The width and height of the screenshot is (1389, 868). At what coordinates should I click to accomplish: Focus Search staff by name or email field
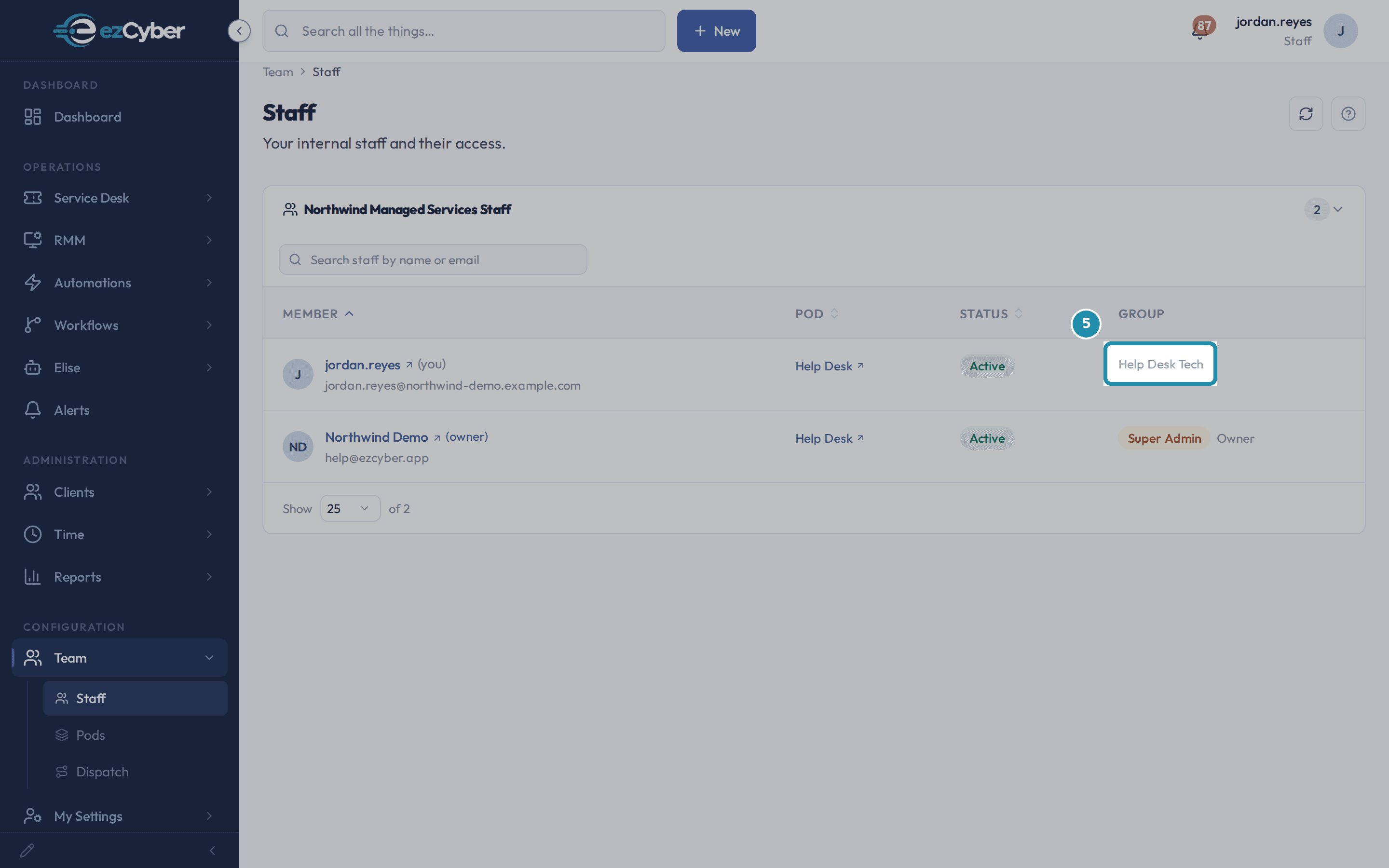(433, 259)
